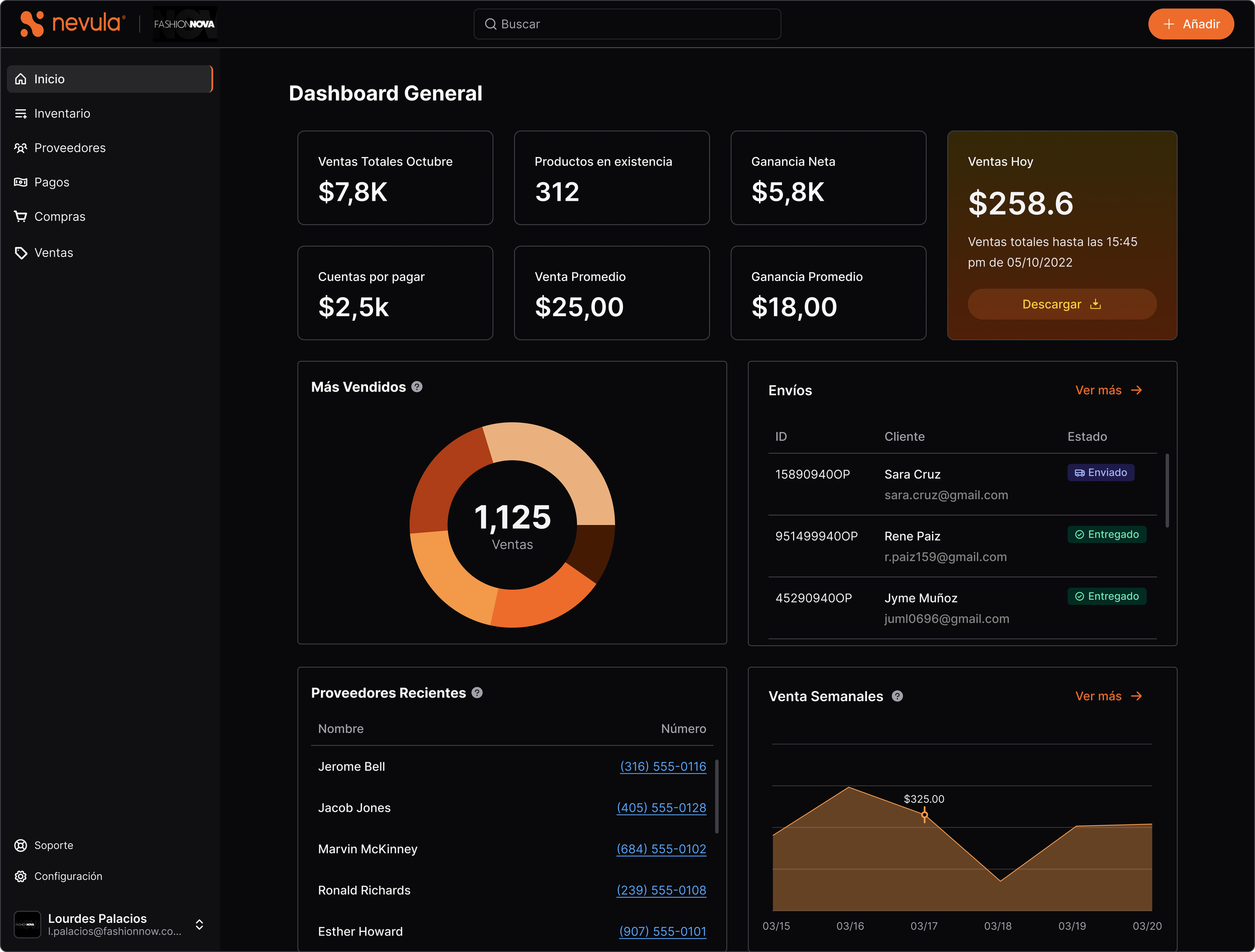1255x952 pixels.
Task: Click the Proveedores people icon in sidebar
Action: click(21, 148)
